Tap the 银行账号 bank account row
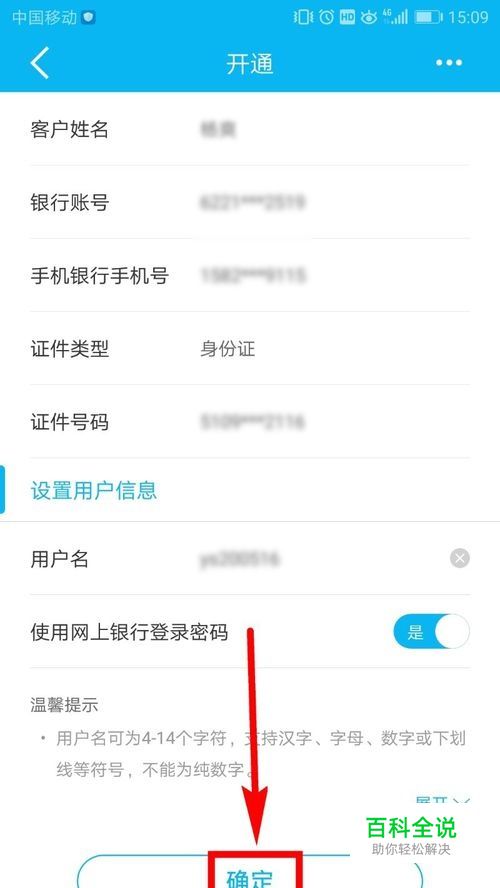500x888 pixels. tap(250, 202)
